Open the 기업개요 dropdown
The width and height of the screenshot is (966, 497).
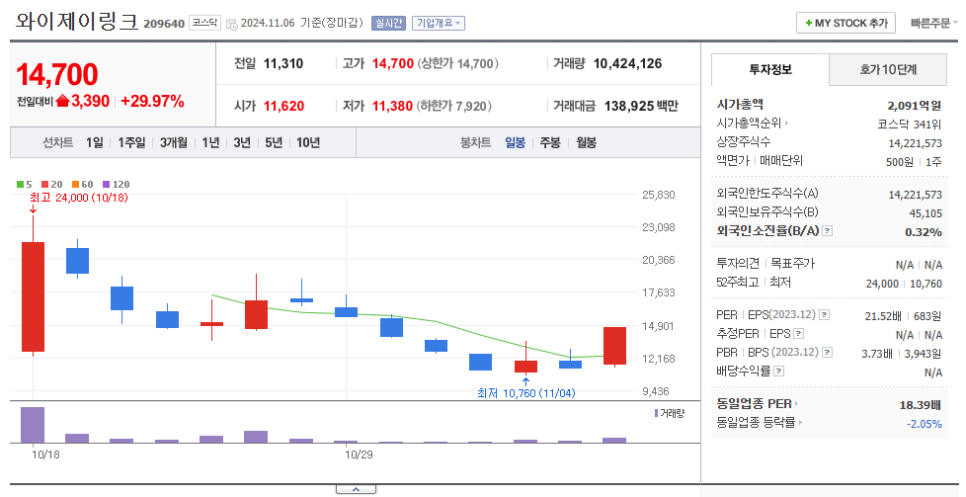[x=438, y=23]
